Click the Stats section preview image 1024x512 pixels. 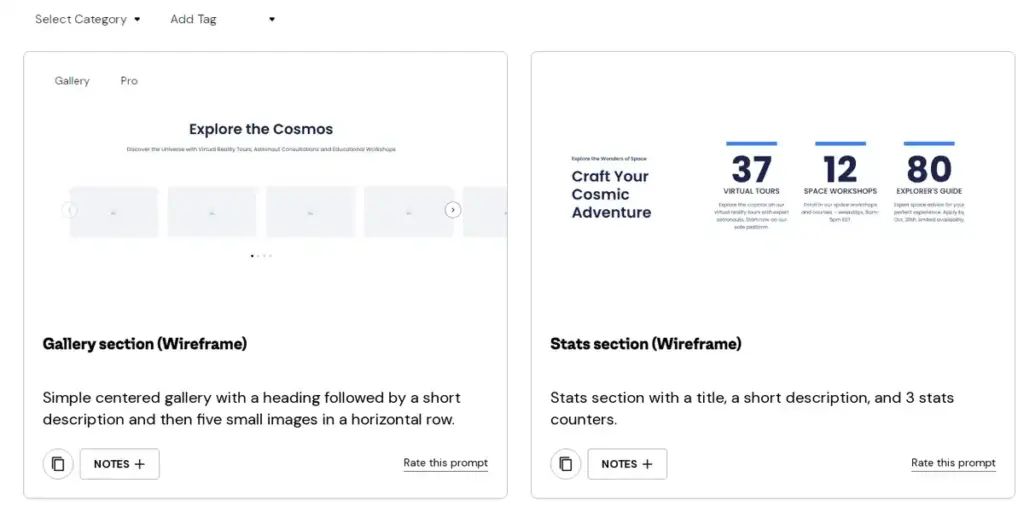[773, 186]
